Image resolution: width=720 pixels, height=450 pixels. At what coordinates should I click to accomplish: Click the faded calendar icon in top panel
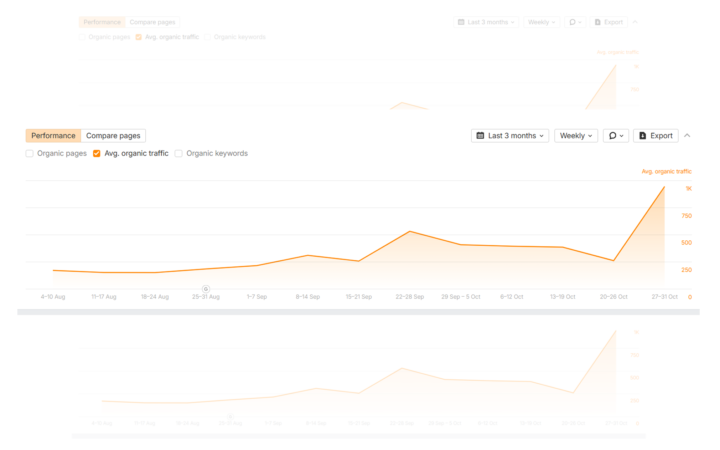pyautogui.click(x=461, y=22)
